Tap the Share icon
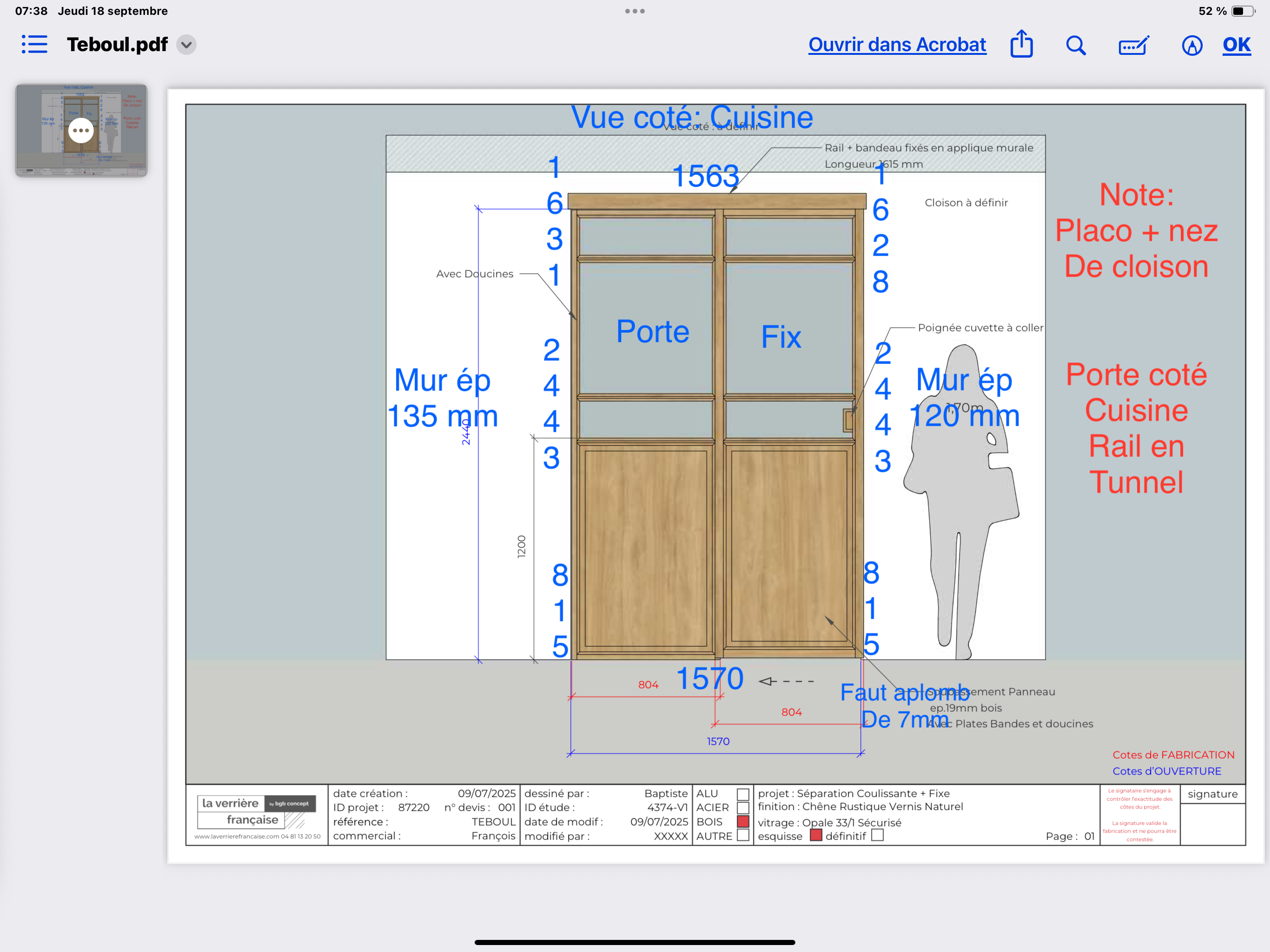 click(1021, 44)
